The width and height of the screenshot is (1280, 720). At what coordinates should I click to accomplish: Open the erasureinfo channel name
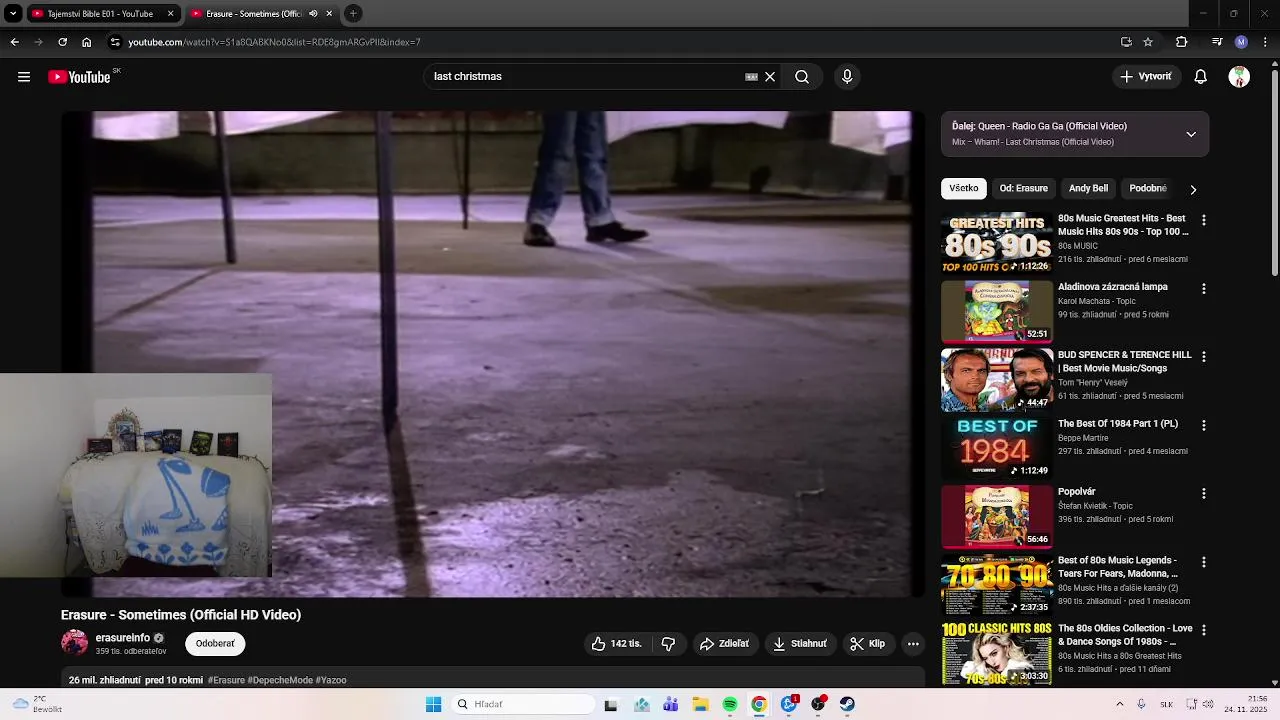click(122, 638)
